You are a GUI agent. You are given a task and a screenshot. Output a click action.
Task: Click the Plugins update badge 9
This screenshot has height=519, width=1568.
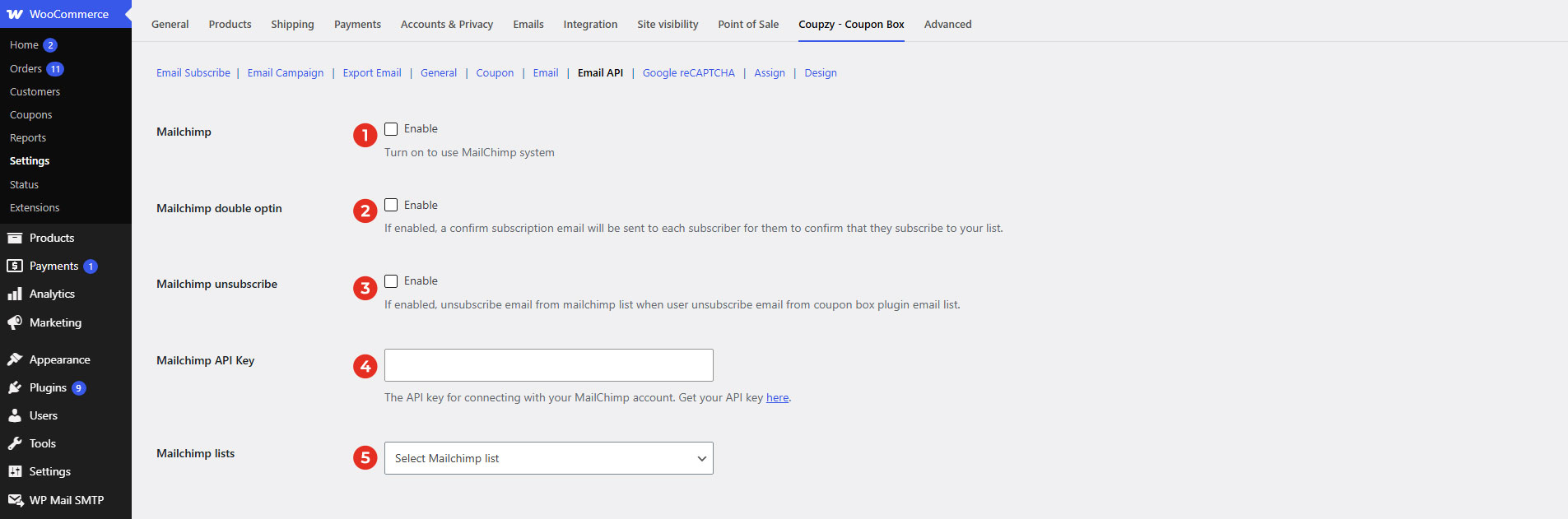pos(79,388)
